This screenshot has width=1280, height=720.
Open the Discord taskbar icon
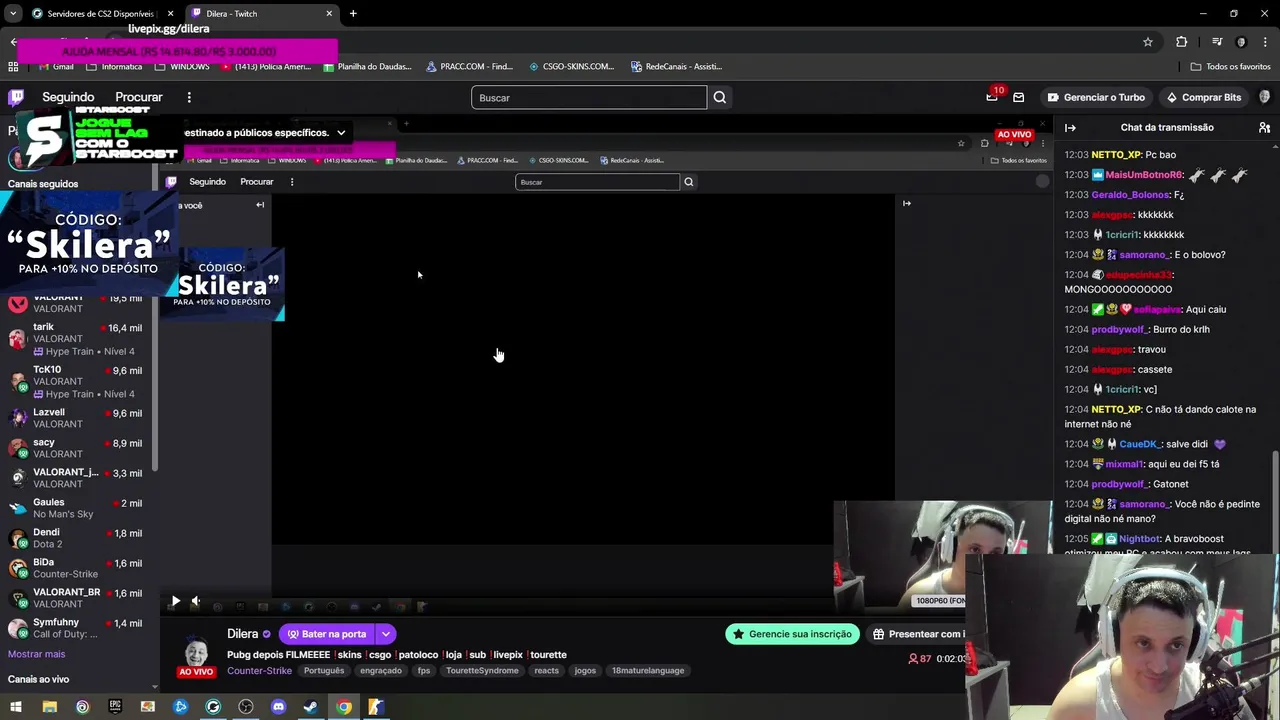(278, 707)
